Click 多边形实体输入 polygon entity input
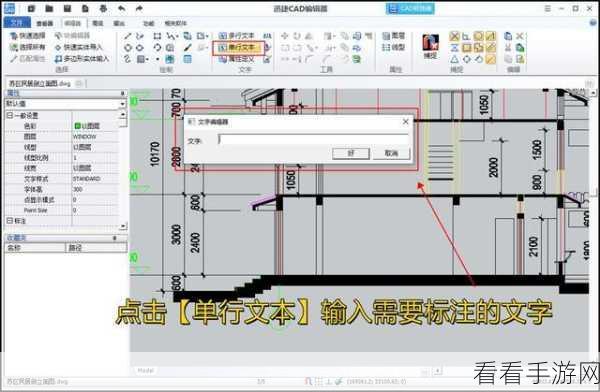Image resolution: width=600 pixels, height=392 pixels. click(x=82, y=59)
